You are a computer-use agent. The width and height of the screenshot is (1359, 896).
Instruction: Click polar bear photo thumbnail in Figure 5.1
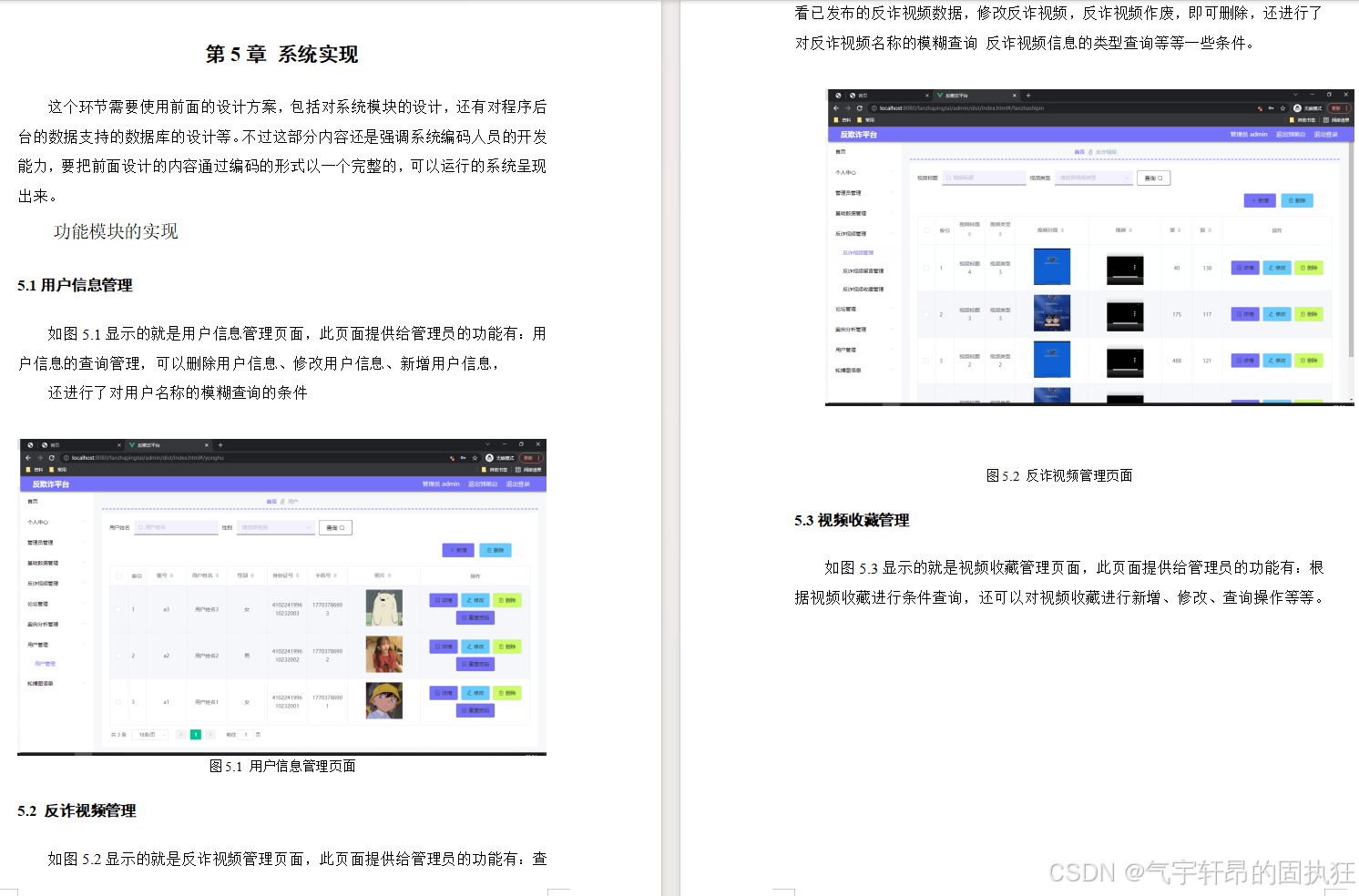click(x=383, y=608)
